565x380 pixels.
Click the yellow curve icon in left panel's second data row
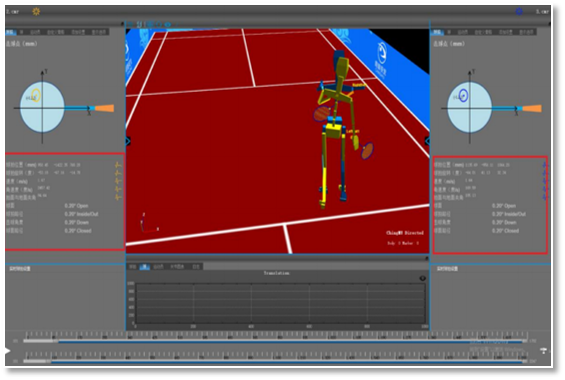(x=118, y=173)
